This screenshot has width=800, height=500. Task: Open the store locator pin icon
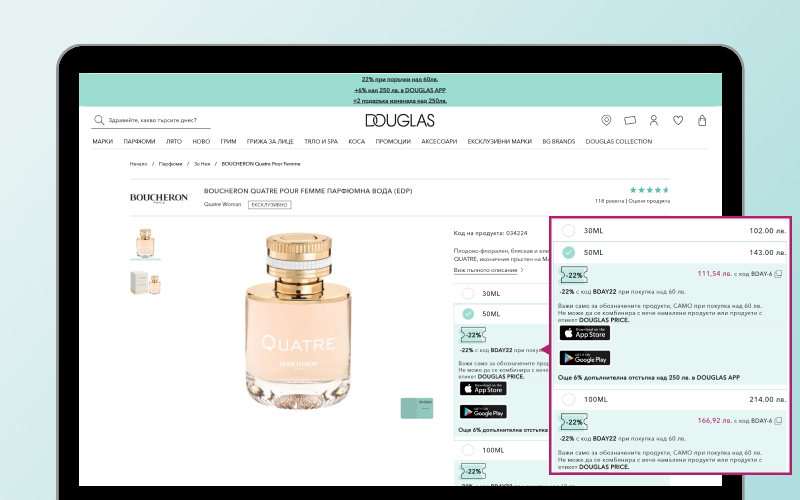click(606, 120)
